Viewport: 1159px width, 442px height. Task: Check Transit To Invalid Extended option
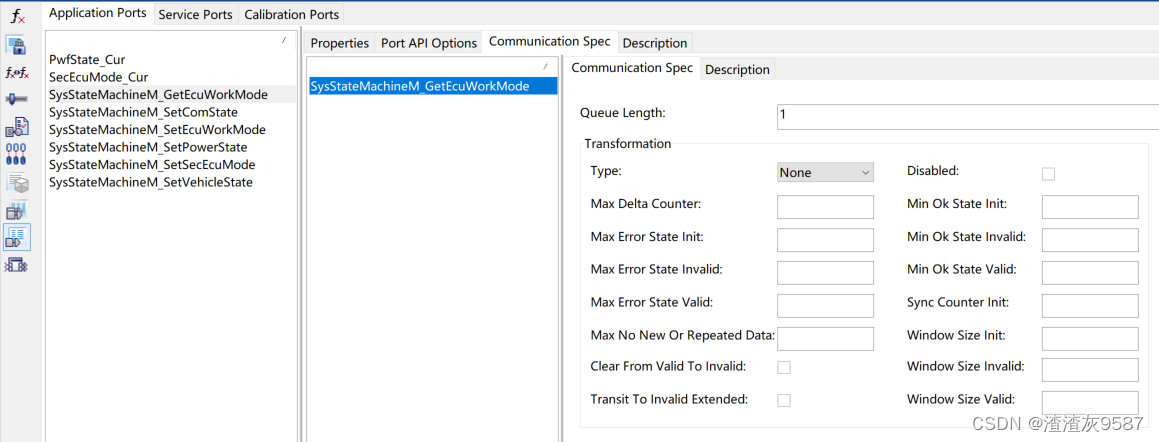[x=784, y=400]
